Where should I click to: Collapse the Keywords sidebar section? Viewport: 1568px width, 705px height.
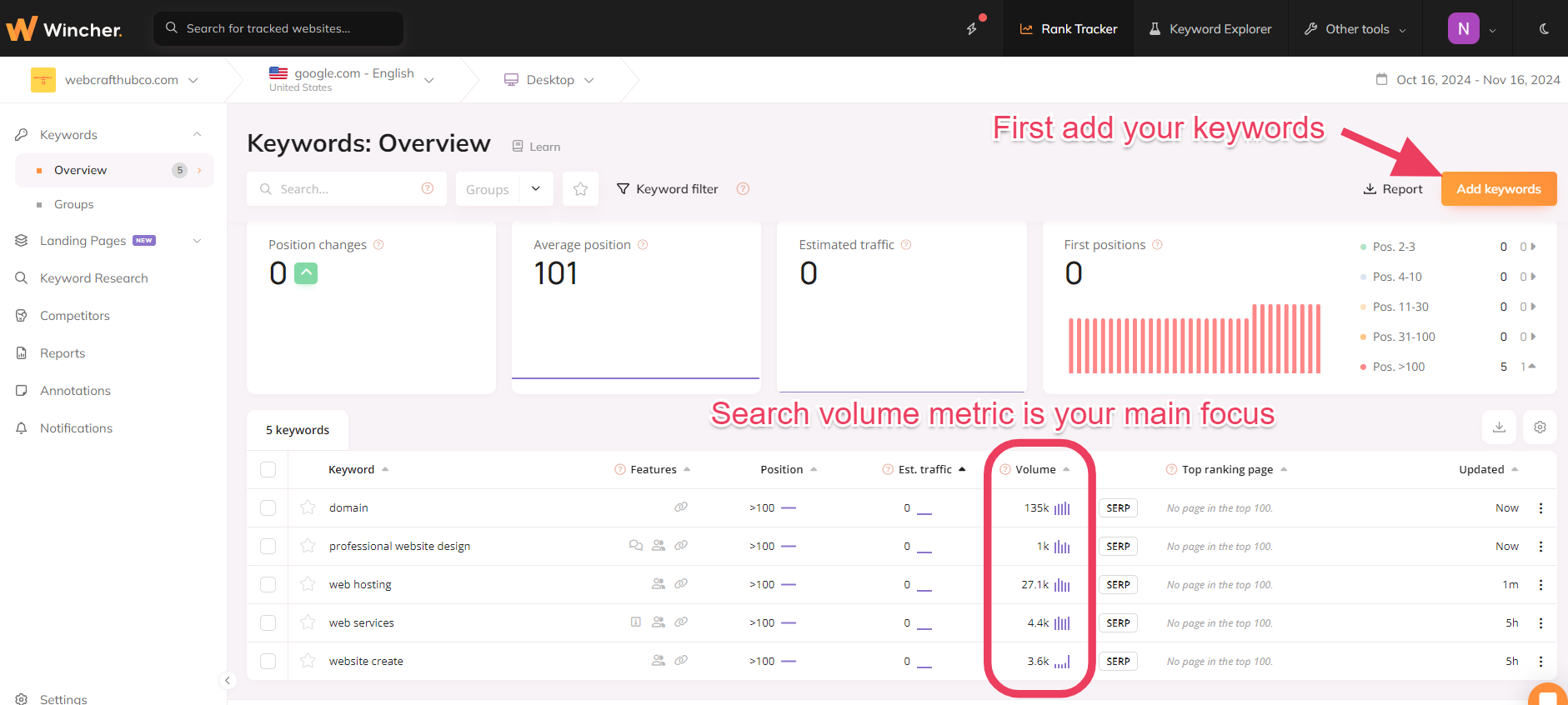(198, 135)
